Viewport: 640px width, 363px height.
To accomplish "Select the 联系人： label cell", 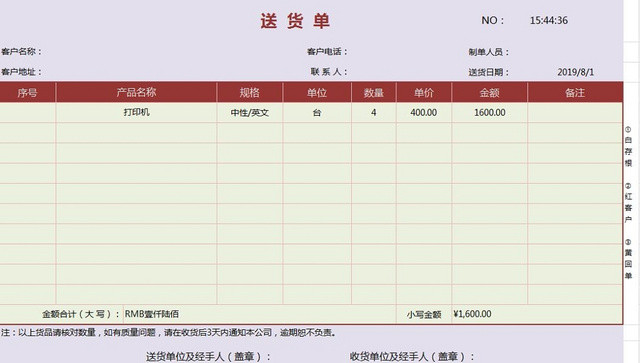I will pyautogui.click(x=329, y=72).
